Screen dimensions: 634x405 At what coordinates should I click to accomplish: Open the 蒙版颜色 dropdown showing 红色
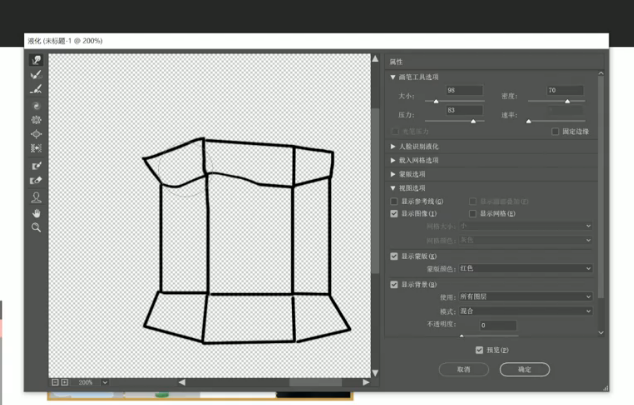pyautogui.click(x=524, y=268)
